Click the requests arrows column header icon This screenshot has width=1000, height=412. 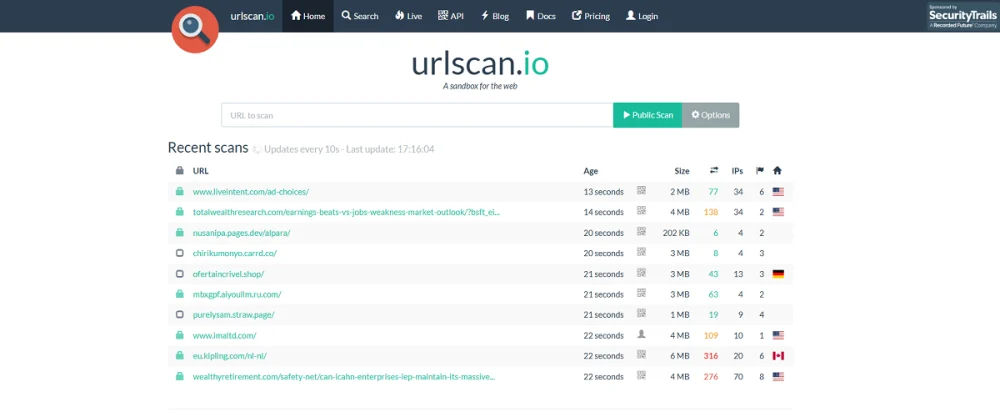pos(714,170)
